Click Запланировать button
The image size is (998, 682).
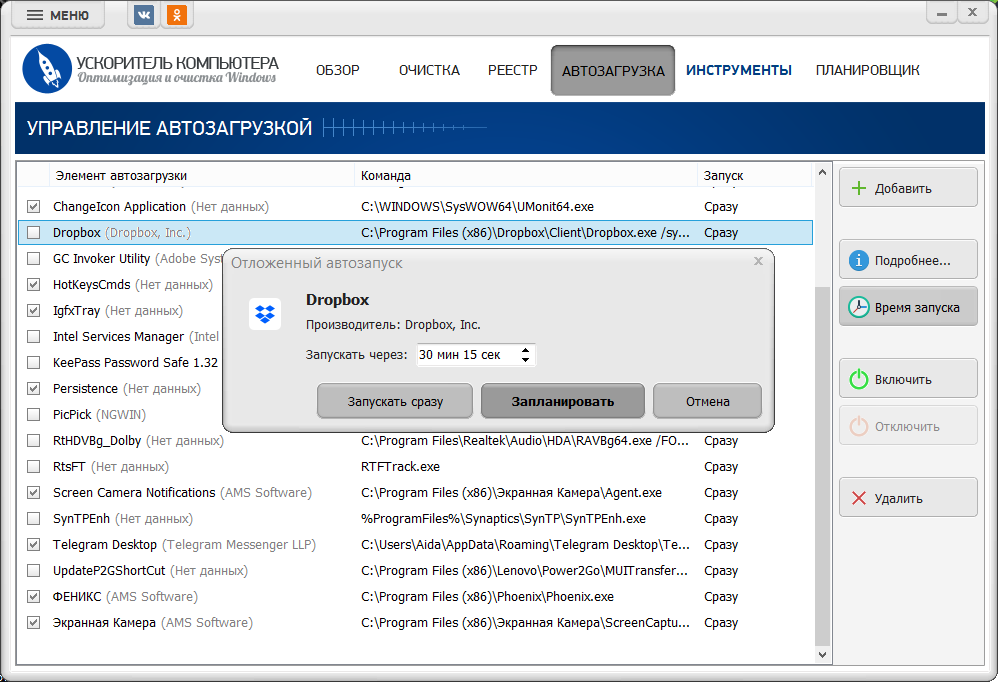[563, 401]
